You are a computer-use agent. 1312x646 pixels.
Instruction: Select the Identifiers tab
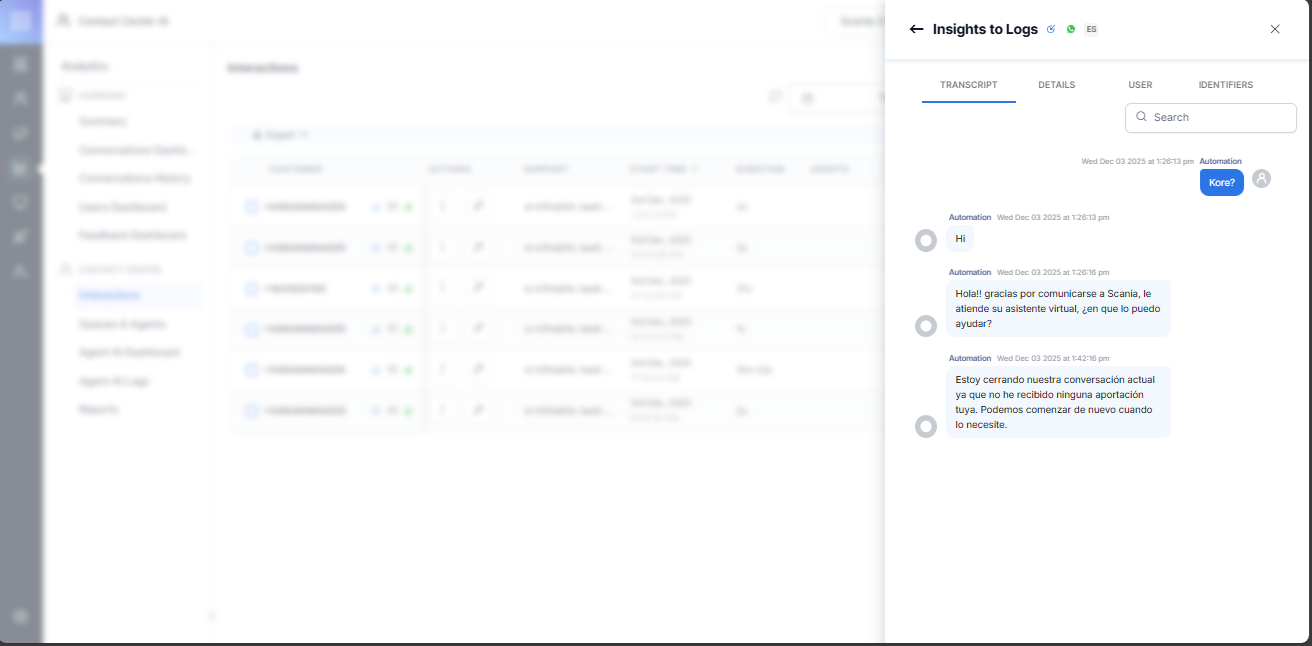coord(1225,85)
